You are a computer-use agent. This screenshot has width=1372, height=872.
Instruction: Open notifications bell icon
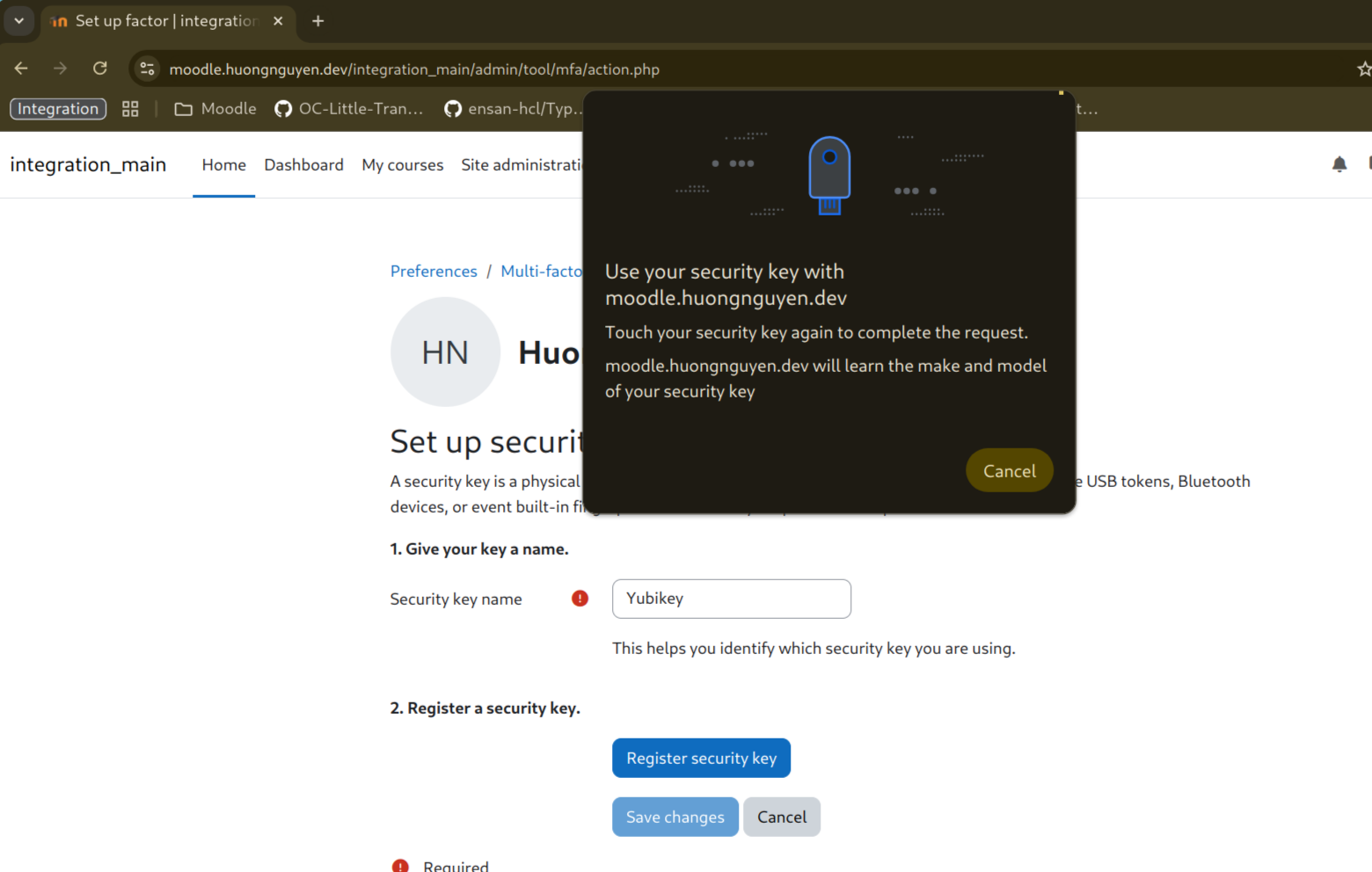point(1339,164)
